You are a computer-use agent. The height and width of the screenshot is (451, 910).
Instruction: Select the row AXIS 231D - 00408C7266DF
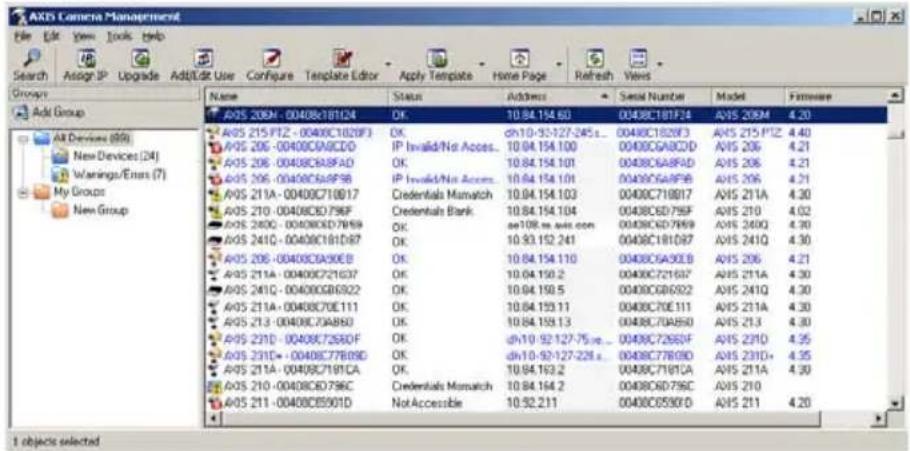point(547,338)
